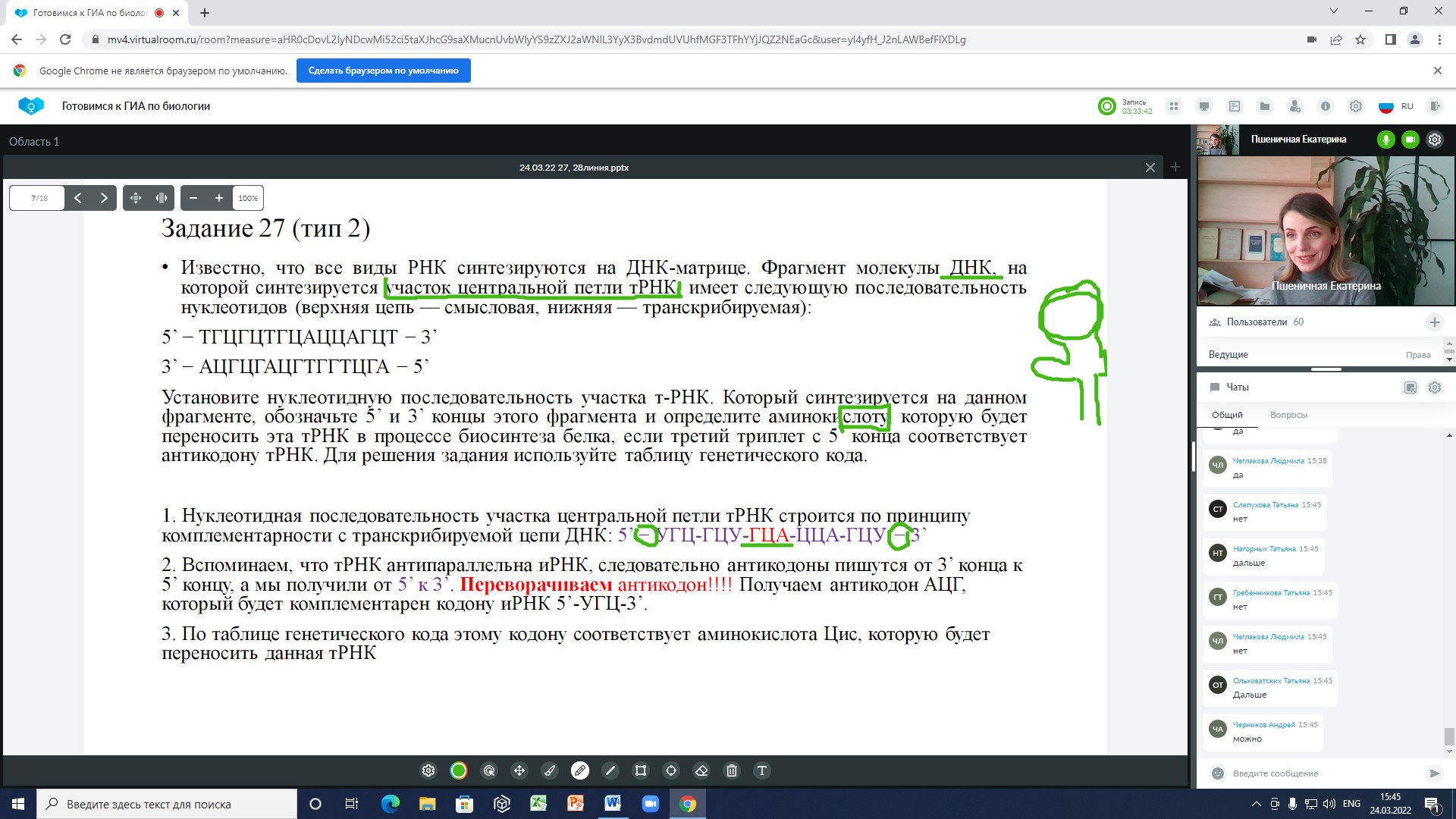The image size is (1456, 819).
Task: Select the move tool in drawing toolbar
Action: pyautogui.click(x=519, y=770)
